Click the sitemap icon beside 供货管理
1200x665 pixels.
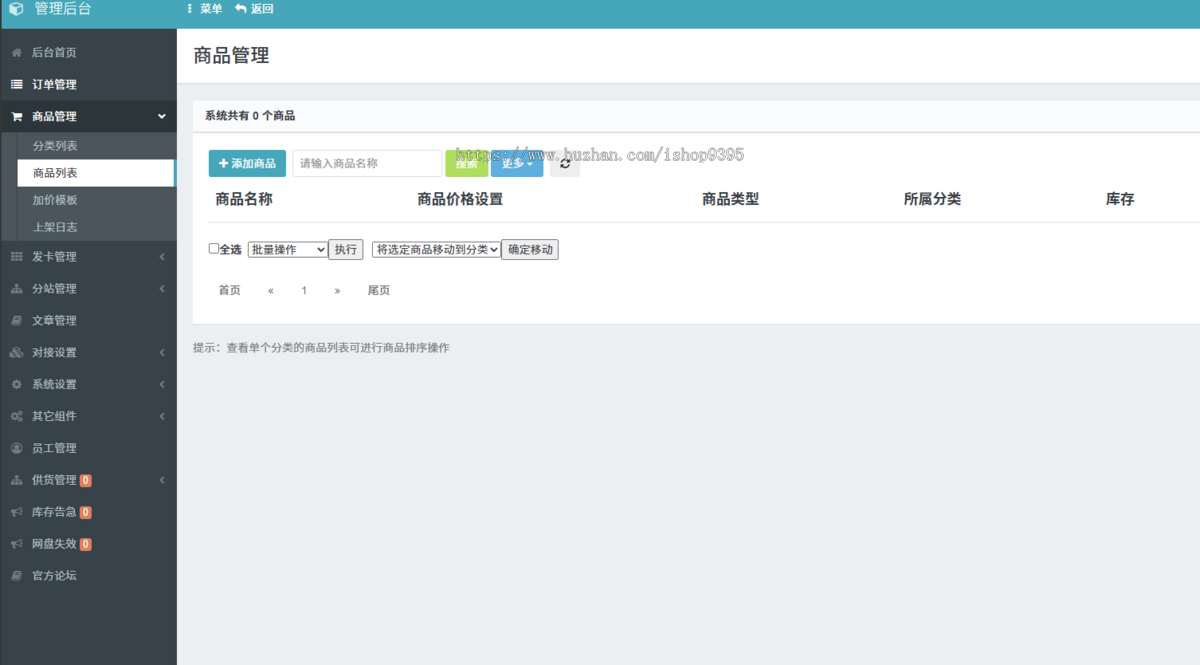(16, 480)
